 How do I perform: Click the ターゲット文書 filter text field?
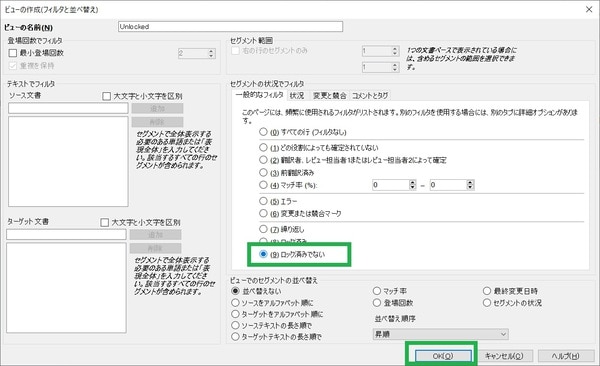pos(66,234)
